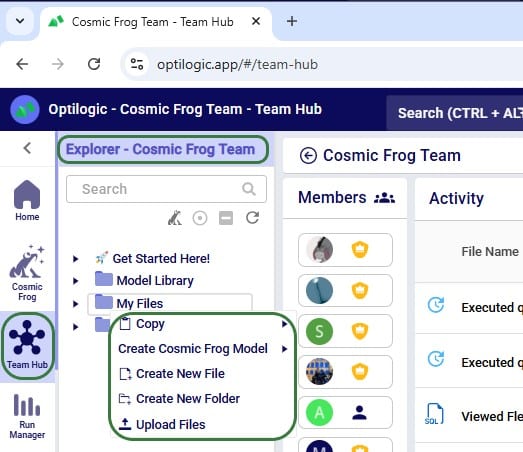The height and width of the screenshot is (452, 523).
Task: Open the browser tab search dropdown
Action: pyautogui.click(x=20, y=21)
